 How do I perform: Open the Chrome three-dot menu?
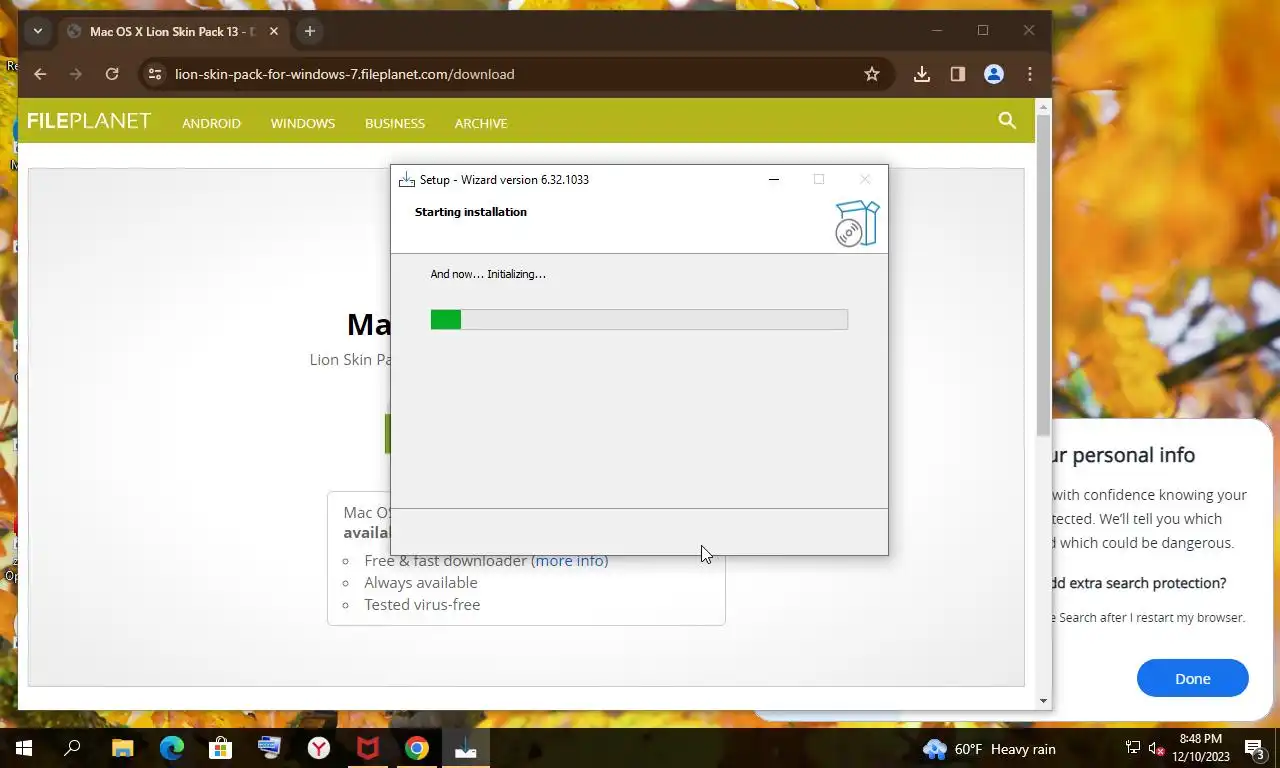tap(1030, 74)
